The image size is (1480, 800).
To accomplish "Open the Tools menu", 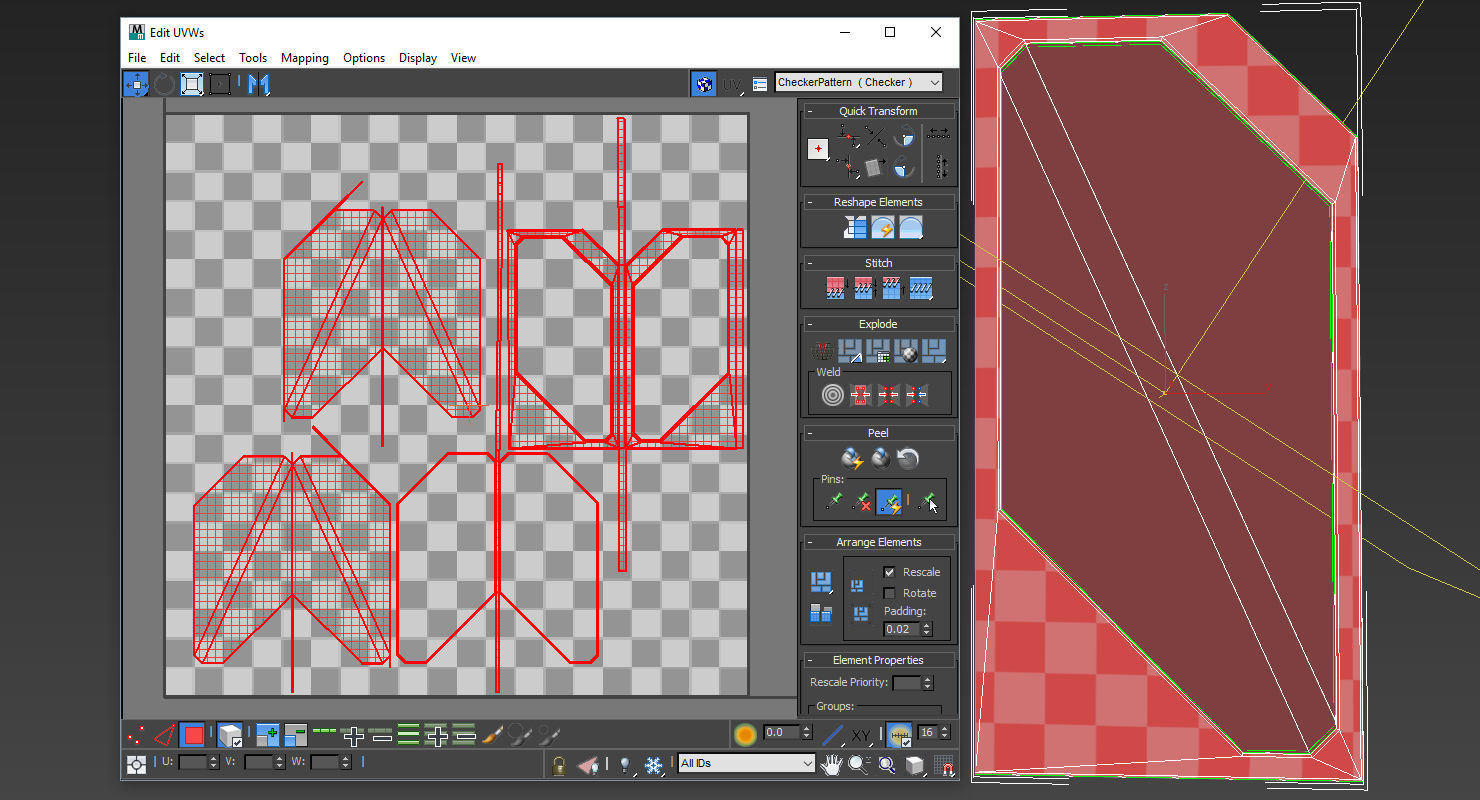I will pos(253,58).
